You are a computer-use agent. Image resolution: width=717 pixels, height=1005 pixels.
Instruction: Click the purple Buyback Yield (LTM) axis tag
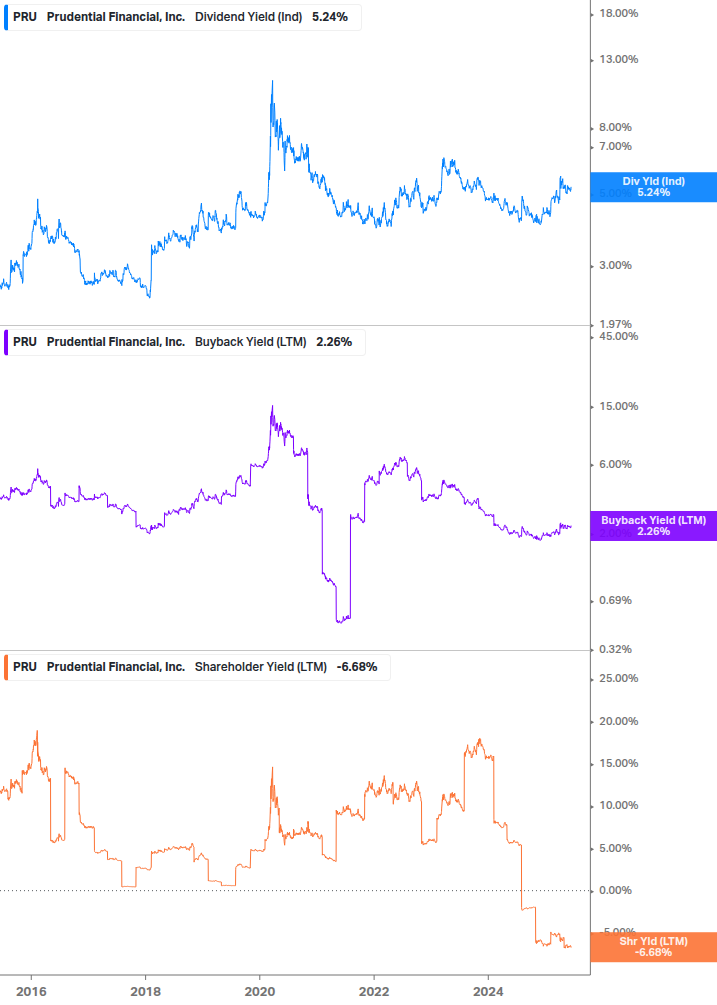pyautogui.click(x=654, y=526)
